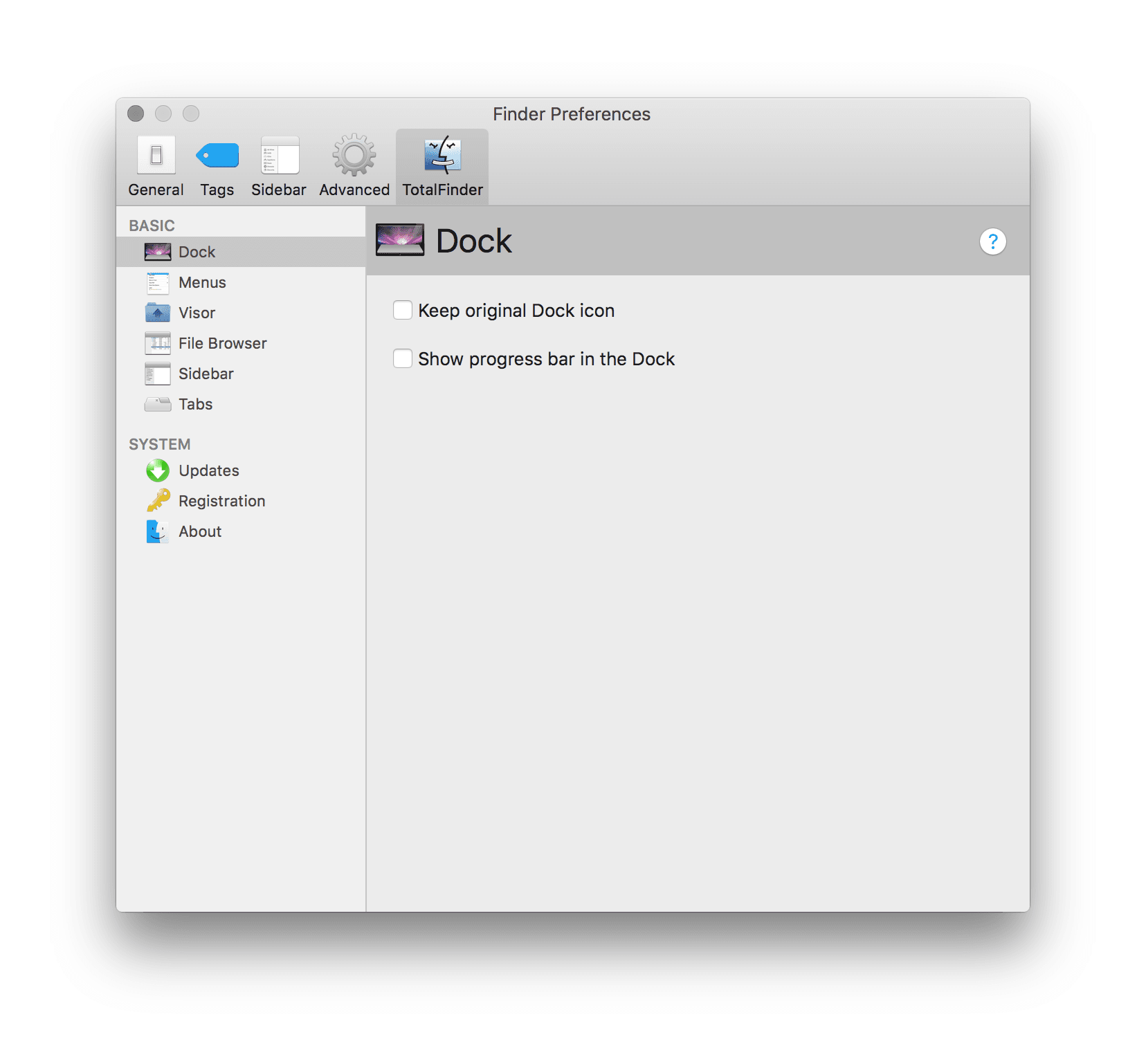This screenshot has height=1064, width=1128.
Task: Click the Tabs folder icon
Action: 158,404
